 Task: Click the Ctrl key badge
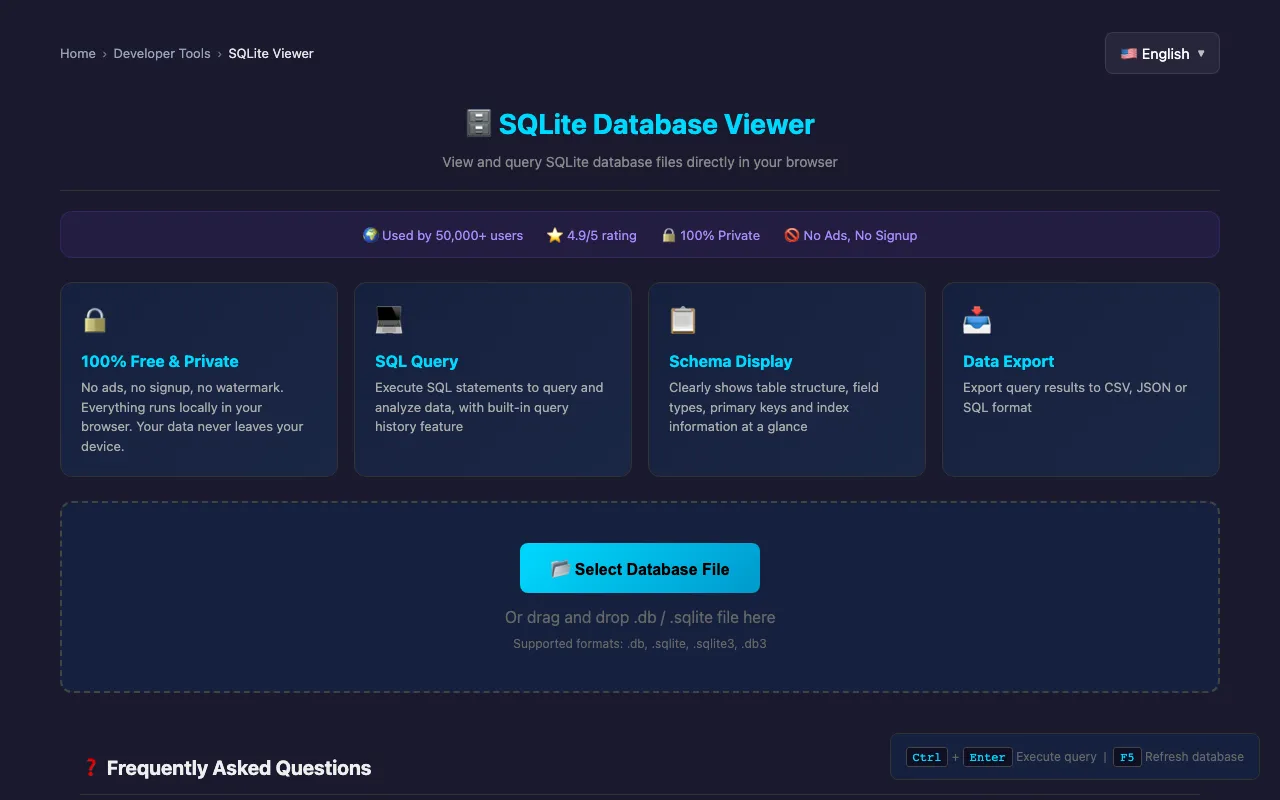pyautogui.click(x=927, y=757)
